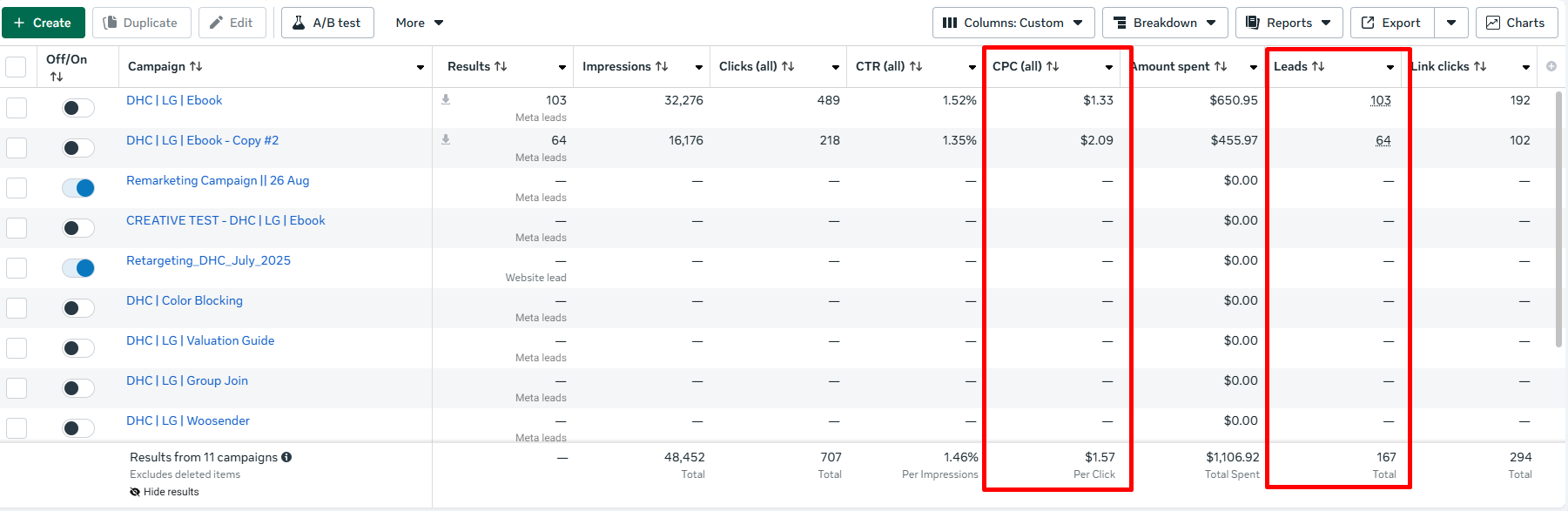This screenshot has width=1568, height=511.
Task: Tick the checkbox for DHC | Color Blocking row
Action: click(x=17, y=308)
